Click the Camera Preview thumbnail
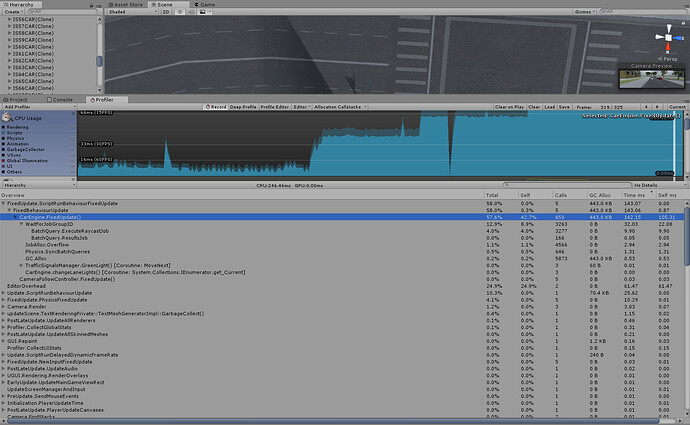 [x=652, y=79]
